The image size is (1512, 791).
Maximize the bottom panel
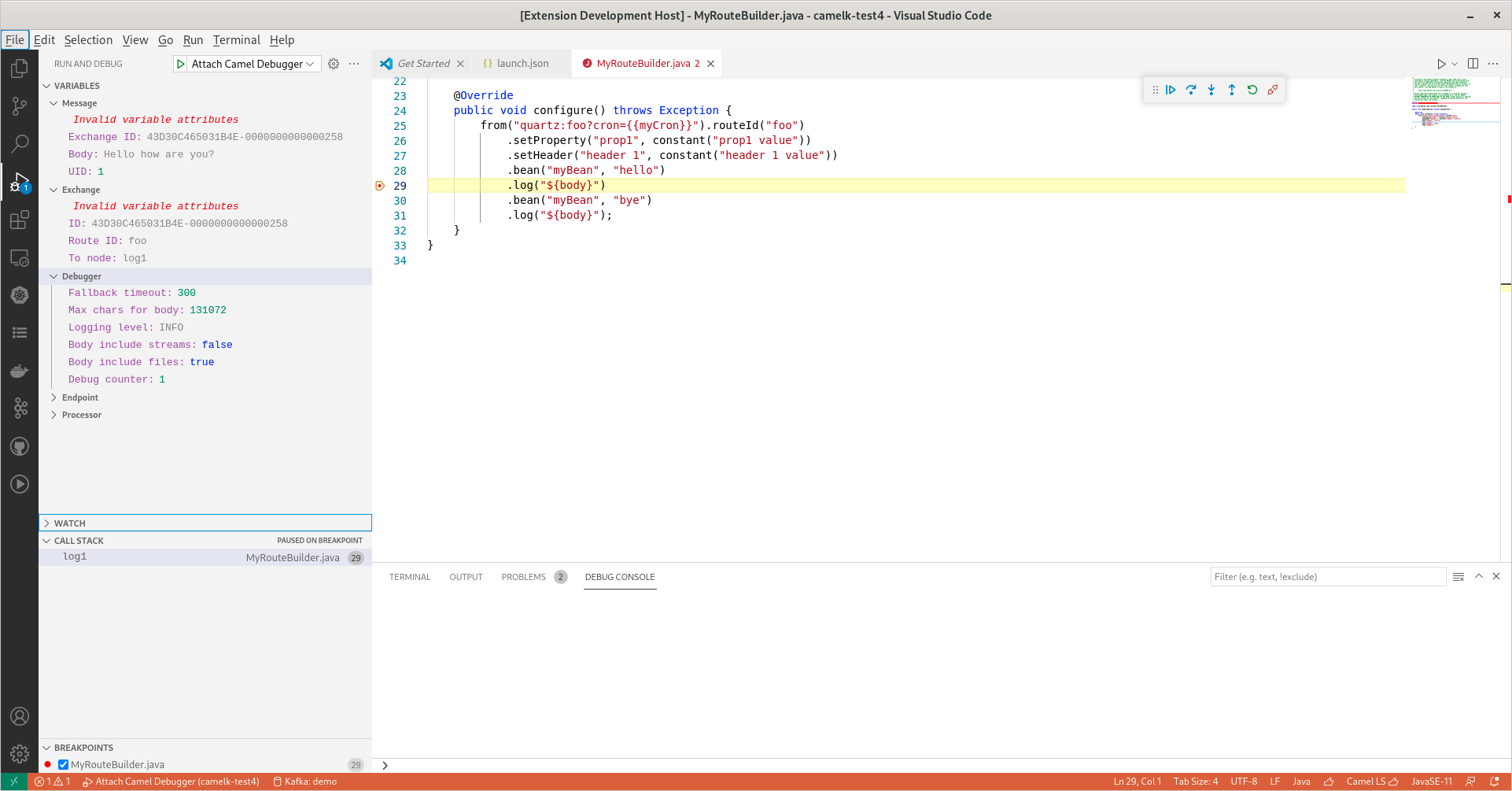coord(1479,577)
